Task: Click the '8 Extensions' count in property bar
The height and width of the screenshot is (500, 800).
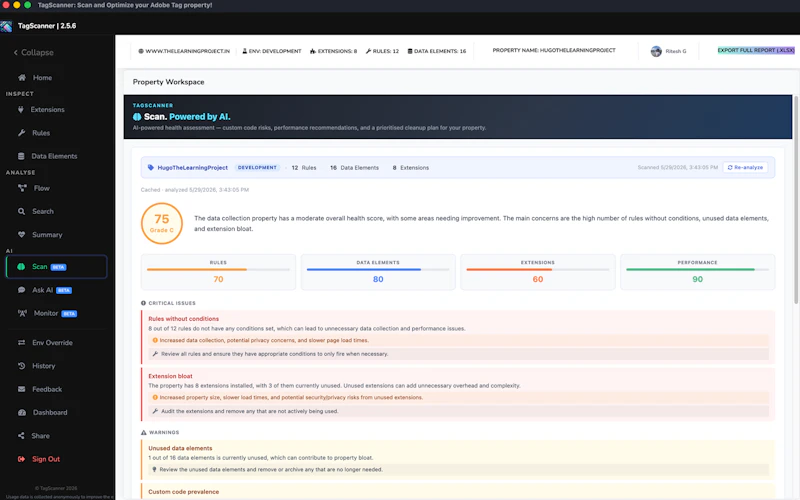Action: click(x=410, y=167)
